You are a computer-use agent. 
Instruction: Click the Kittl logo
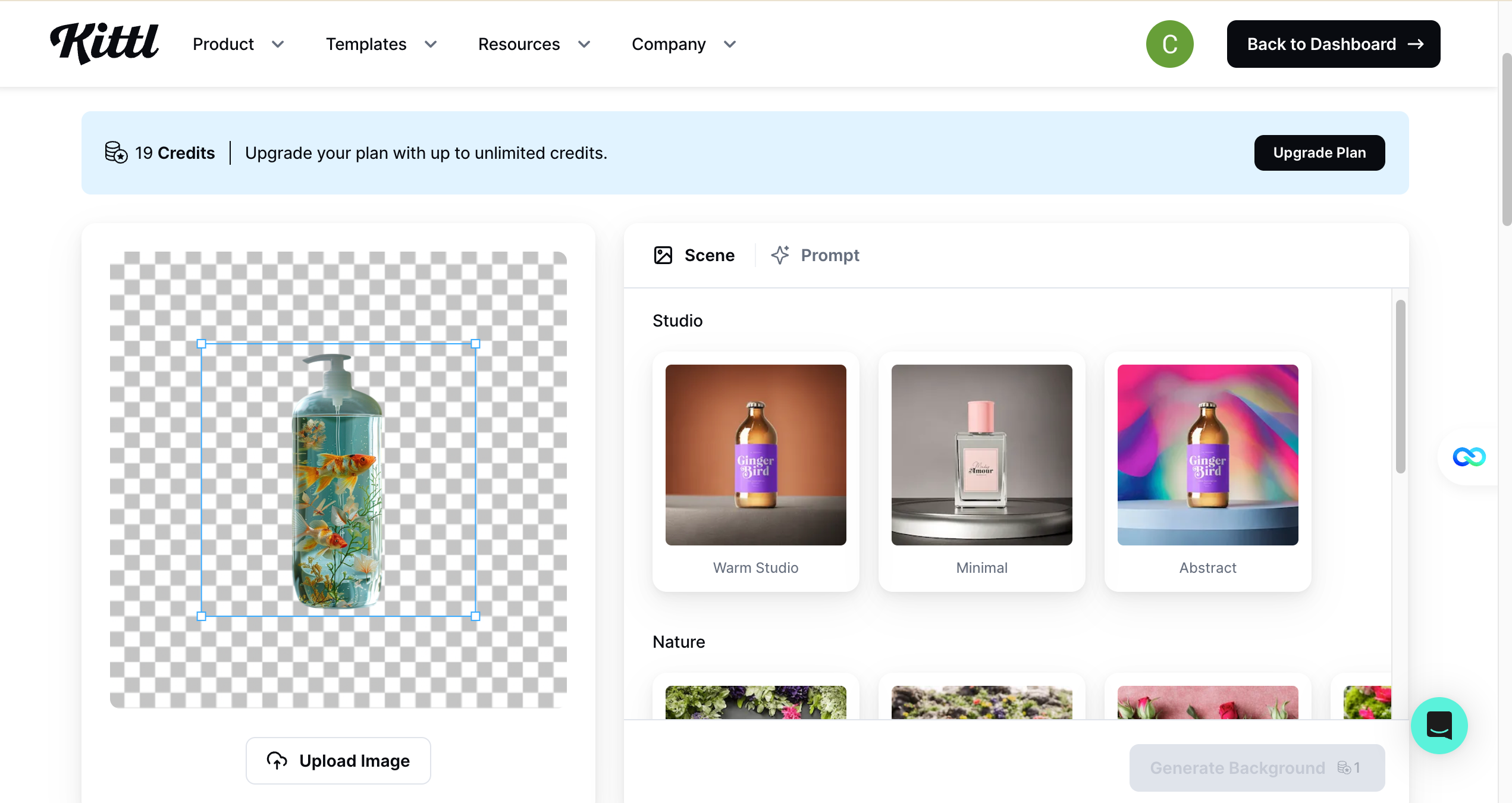click(105, 43)
